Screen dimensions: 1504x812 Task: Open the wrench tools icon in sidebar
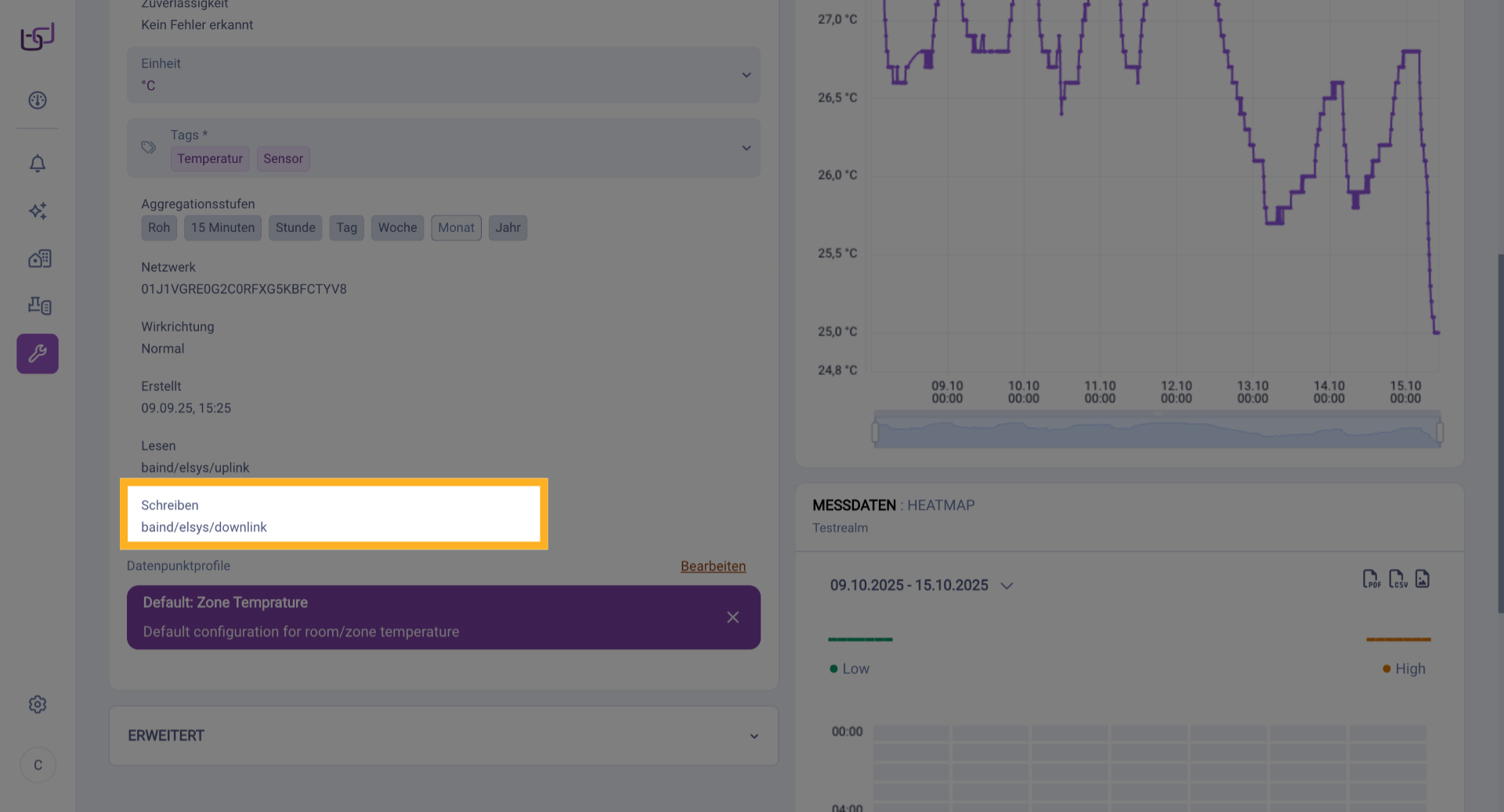(x=38, y=354)
